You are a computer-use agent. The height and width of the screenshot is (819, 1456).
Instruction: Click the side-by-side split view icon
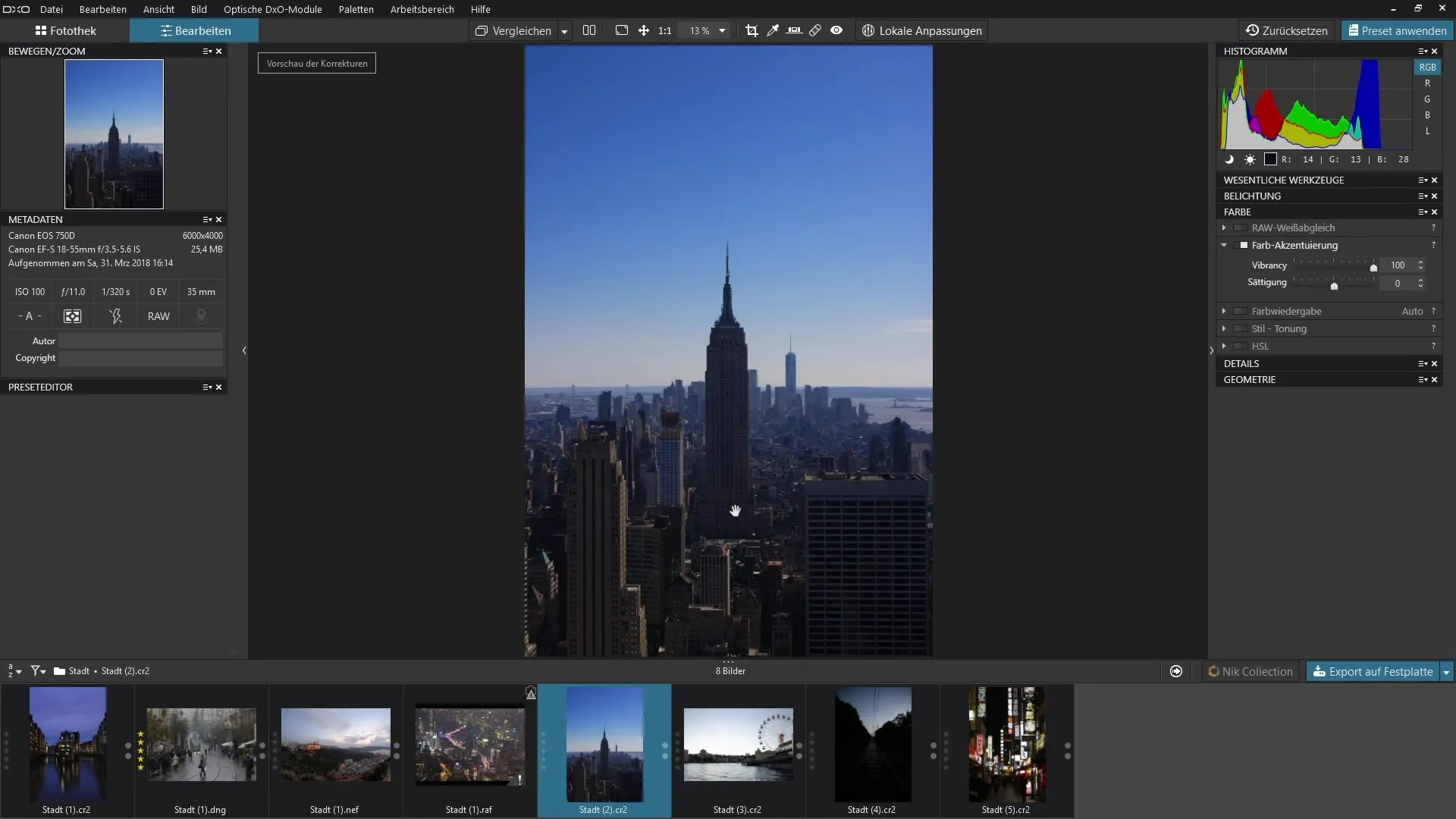coord(589,30)
